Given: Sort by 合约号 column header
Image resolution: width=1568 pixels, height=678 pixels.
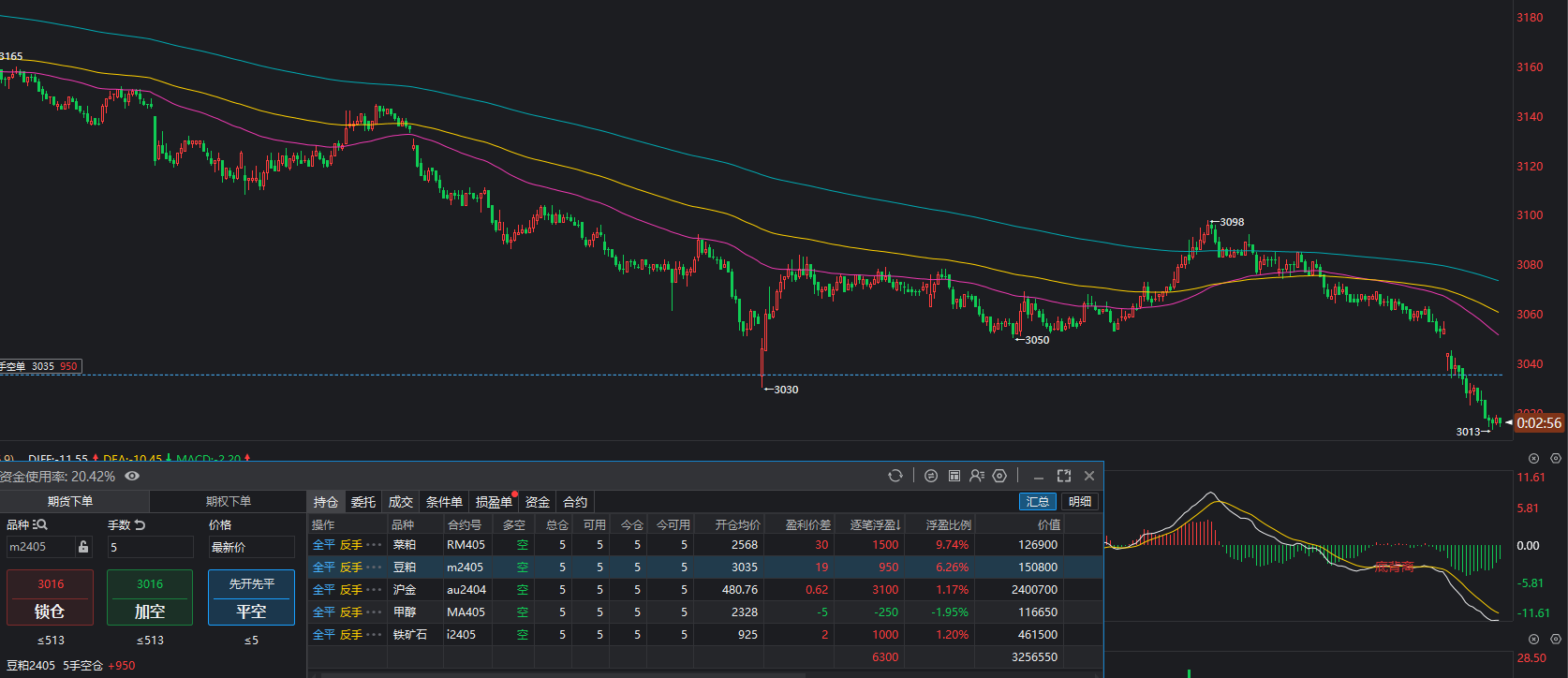Looking at the screenshot, I should coord(465,524).
